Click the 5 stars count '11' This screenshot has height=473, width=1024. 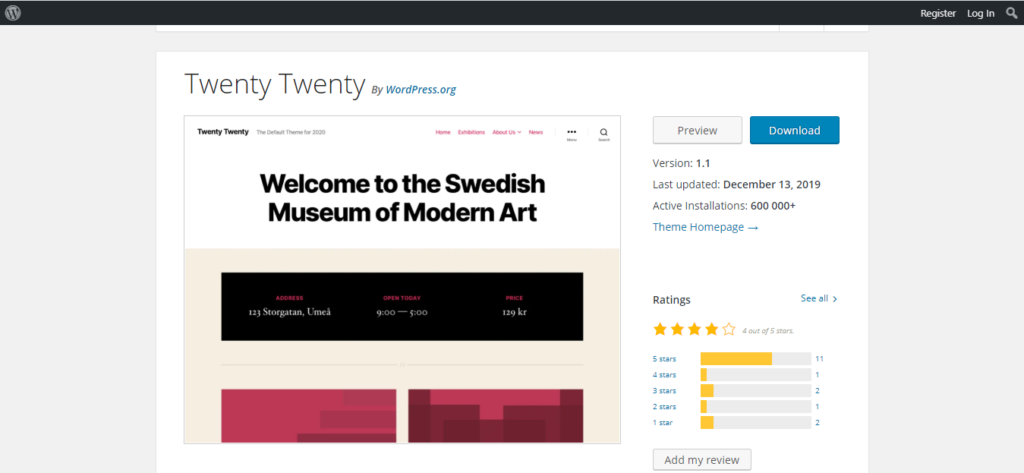[x=819, y=359]
